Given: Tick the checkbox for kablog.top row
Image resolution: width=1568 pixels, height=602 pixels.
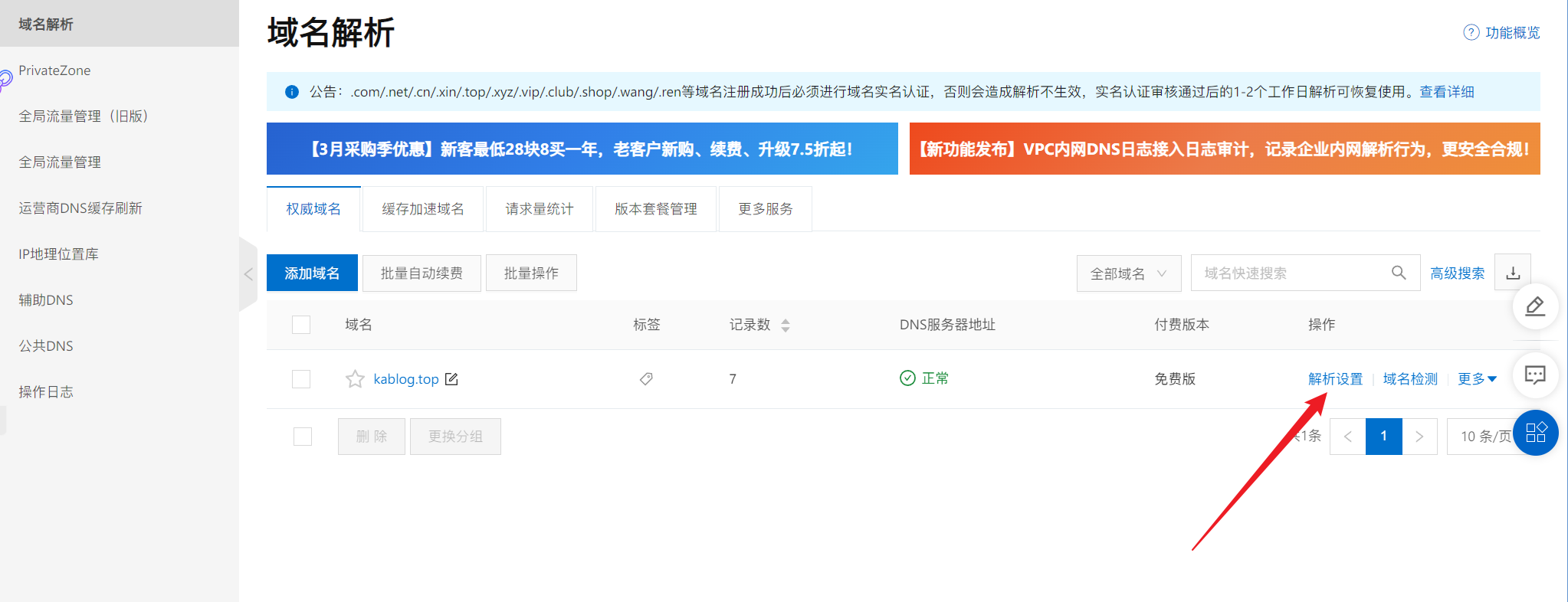Looking at the screenshot, I should point(301,379).
